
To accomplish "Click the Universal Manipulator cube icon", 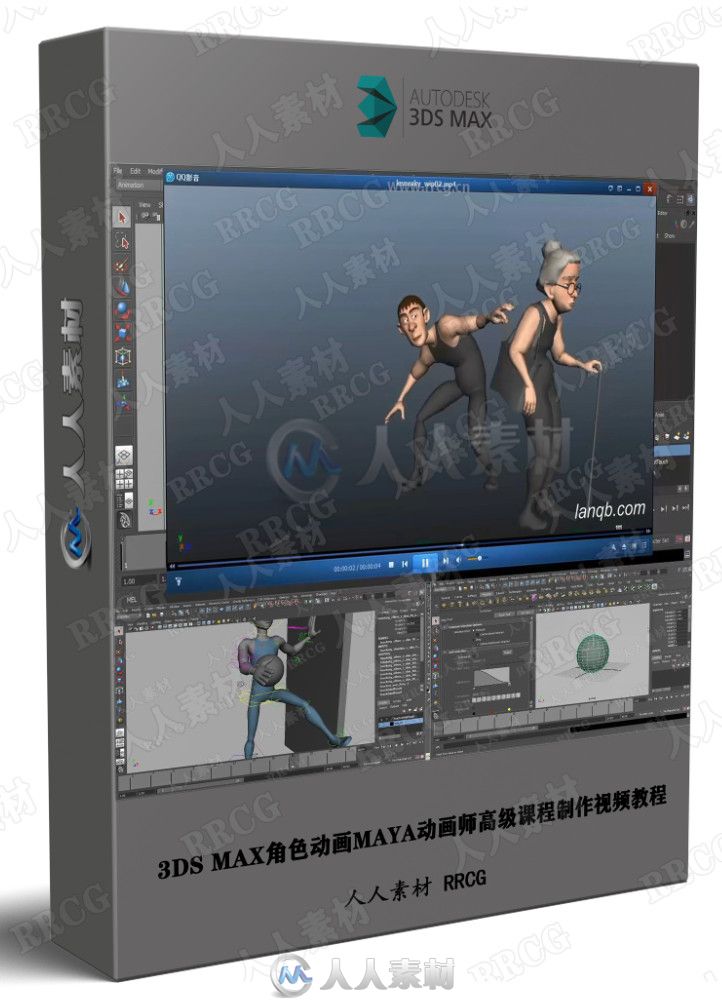I will [x=123, y=358].
